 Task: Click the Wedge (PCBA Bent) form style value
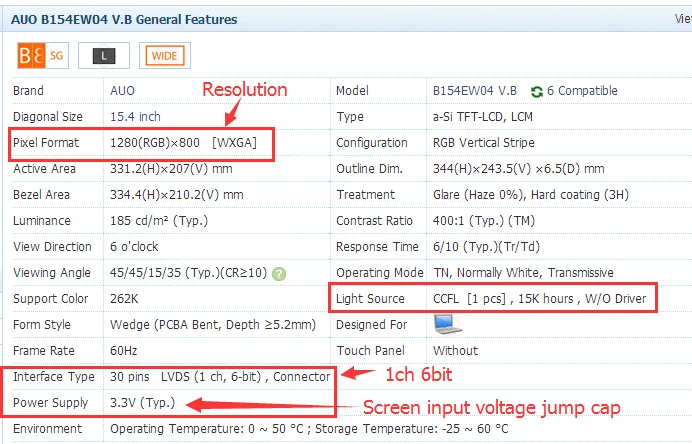click(x=213, y=325)
